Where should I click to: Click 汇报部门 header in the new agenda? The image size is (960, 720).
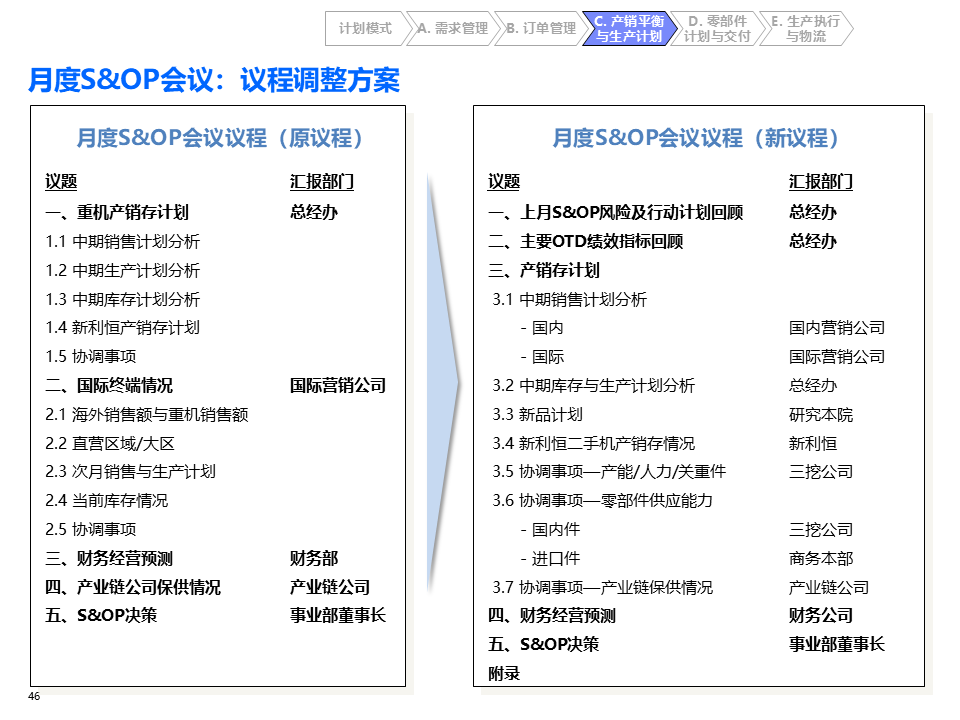pos(820,182)
